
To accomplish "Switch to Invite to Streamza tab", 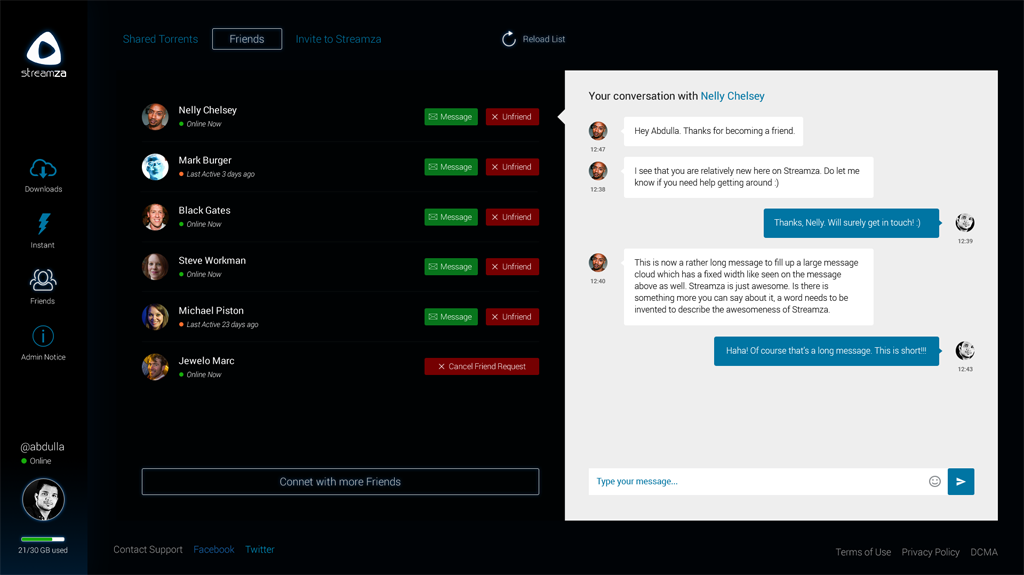I will [x=338, y=39].
